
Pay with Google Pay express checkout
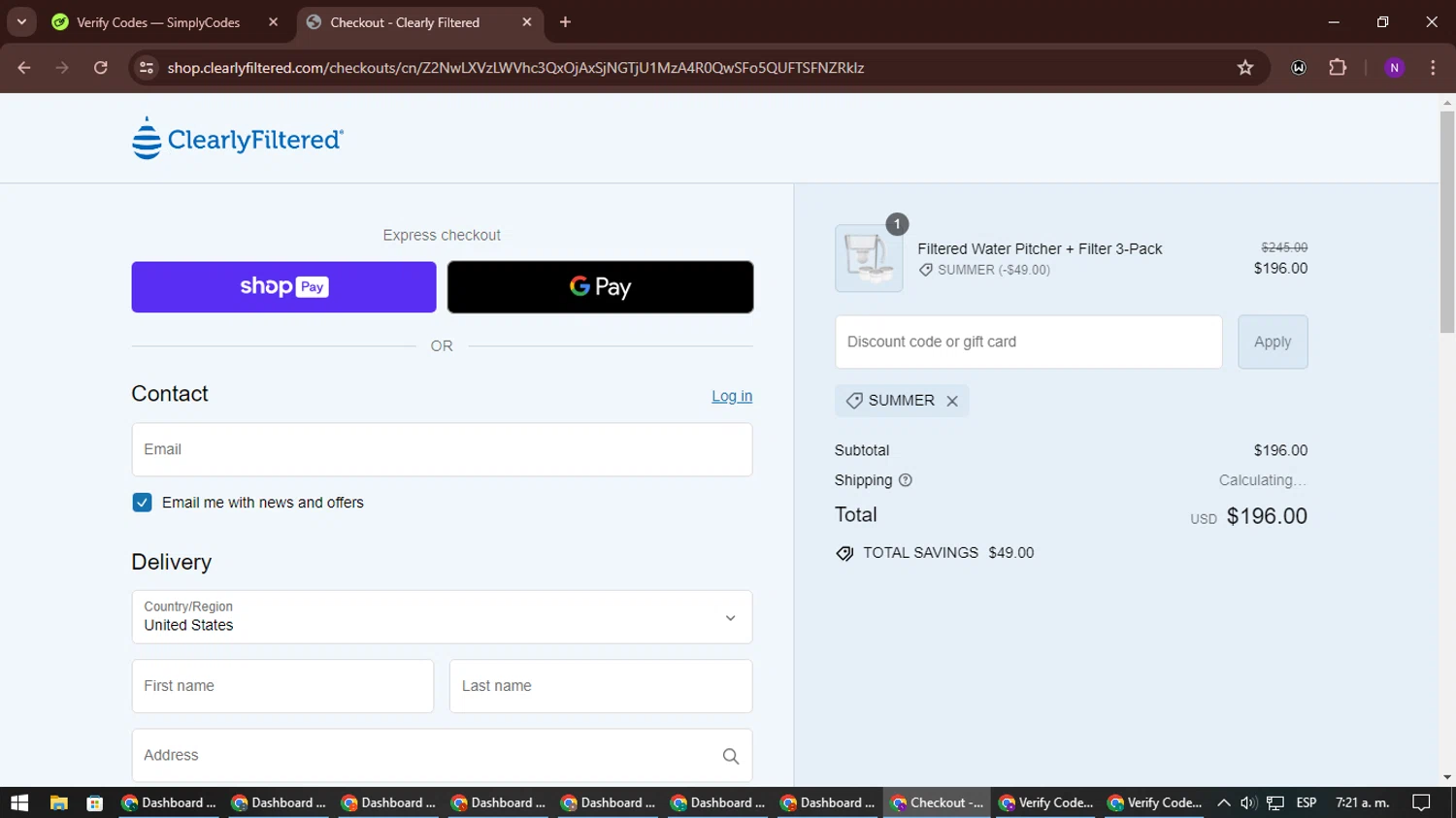coord(600,287)
